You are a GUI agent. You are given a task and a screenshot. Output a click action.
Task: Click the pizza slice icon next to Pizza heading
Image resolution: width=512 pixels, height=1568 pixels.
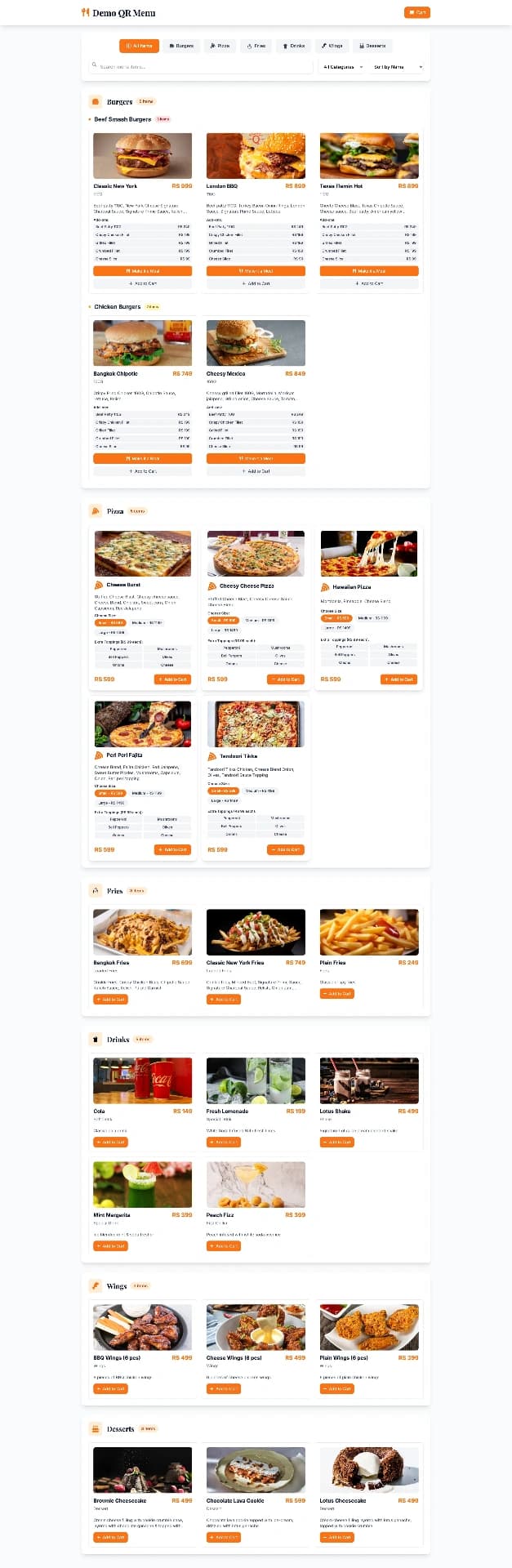click(96, 511)
